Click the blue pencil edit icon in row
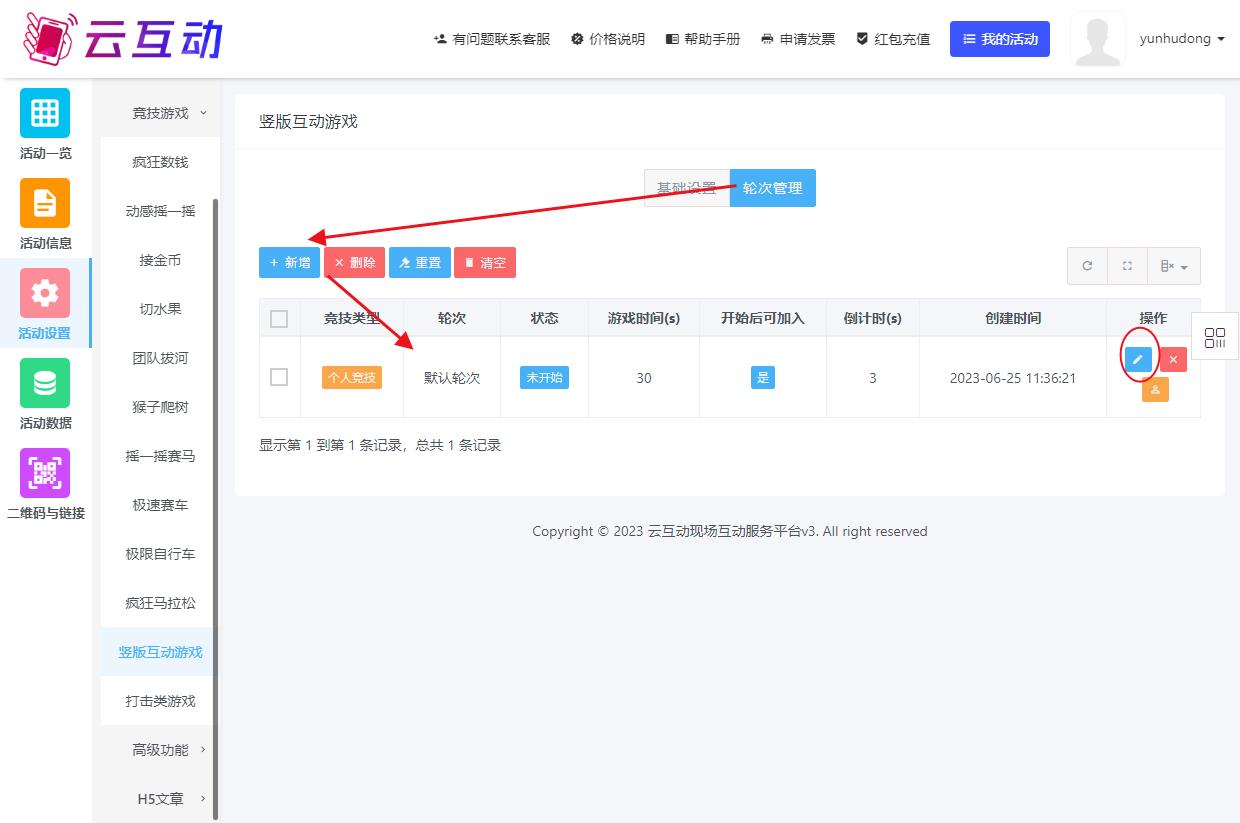The image size is (1240, 823). pos(1138,360)
